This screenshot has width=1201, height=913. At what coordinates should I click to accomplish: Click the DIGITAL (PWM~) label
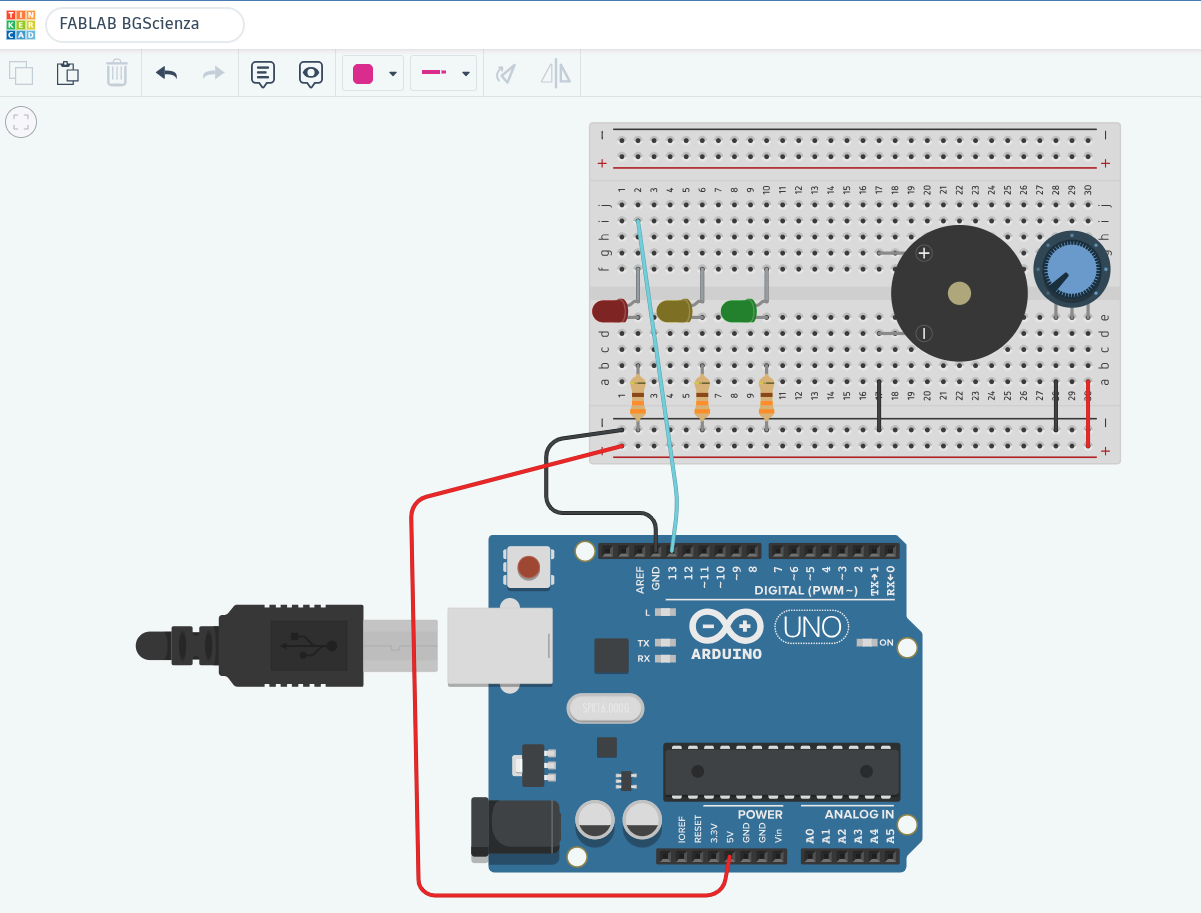coord(806,591)
